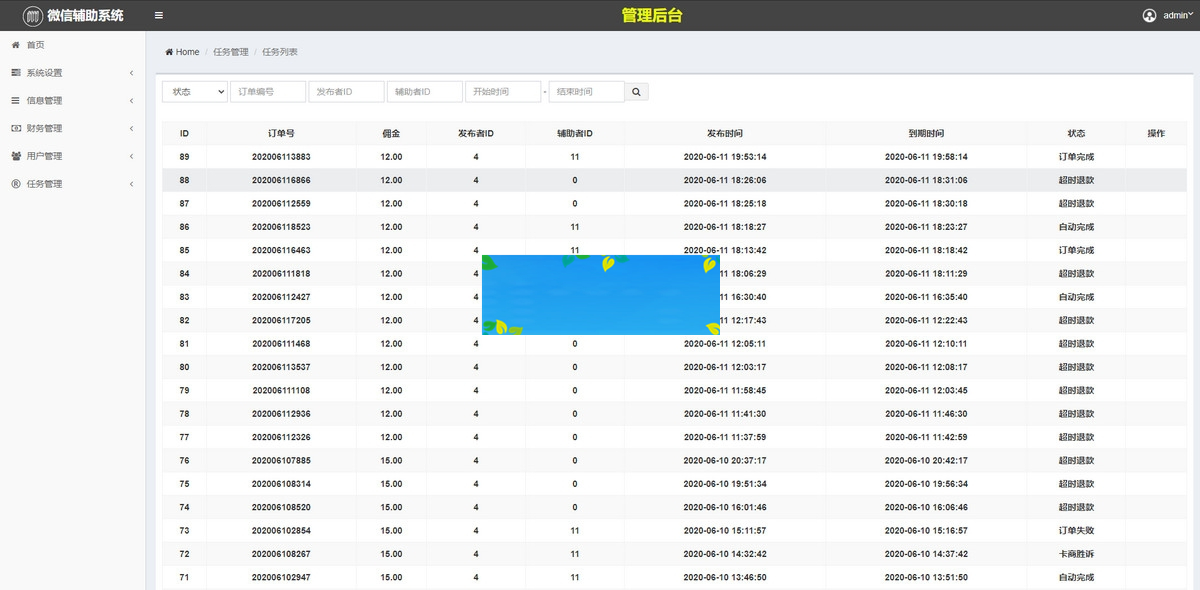Open 任务管理 in the sidebar menu
Viewport: 1200px width, 590px height.
(x=45, y=184)
